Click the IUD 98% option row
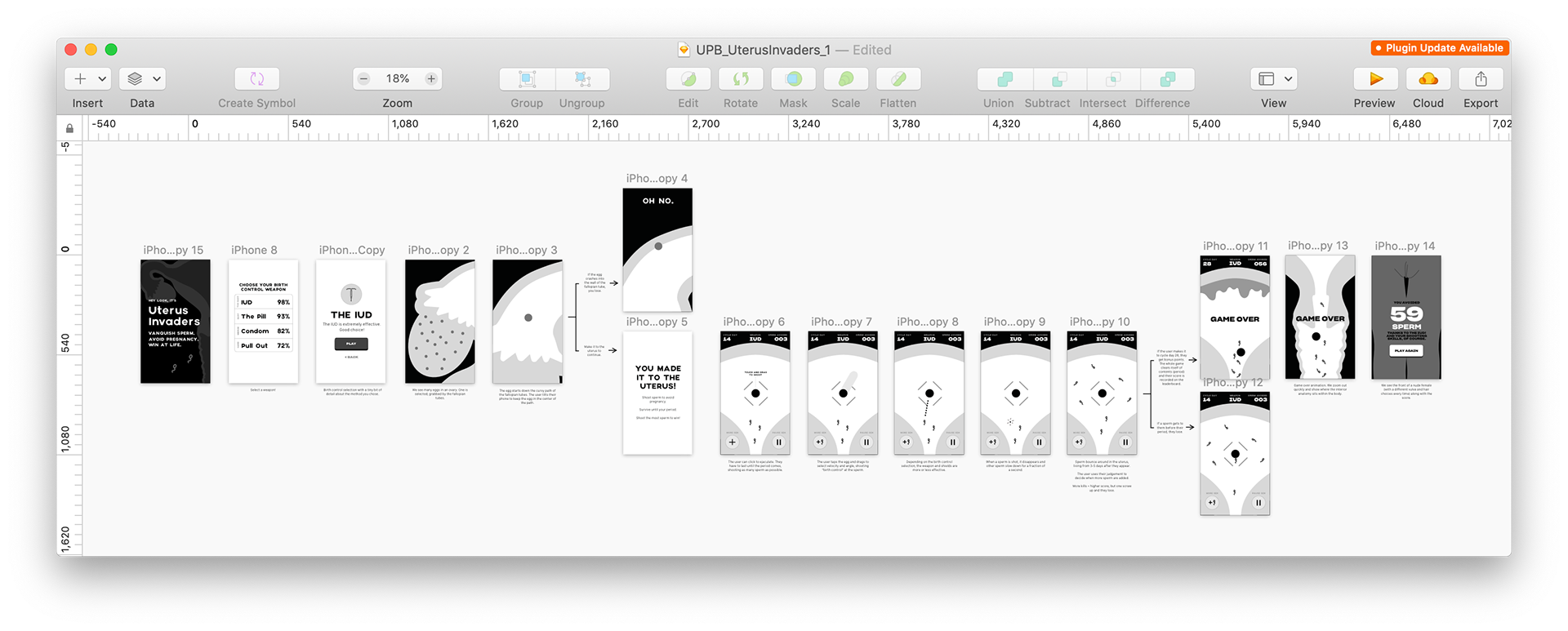 [265, 302]
